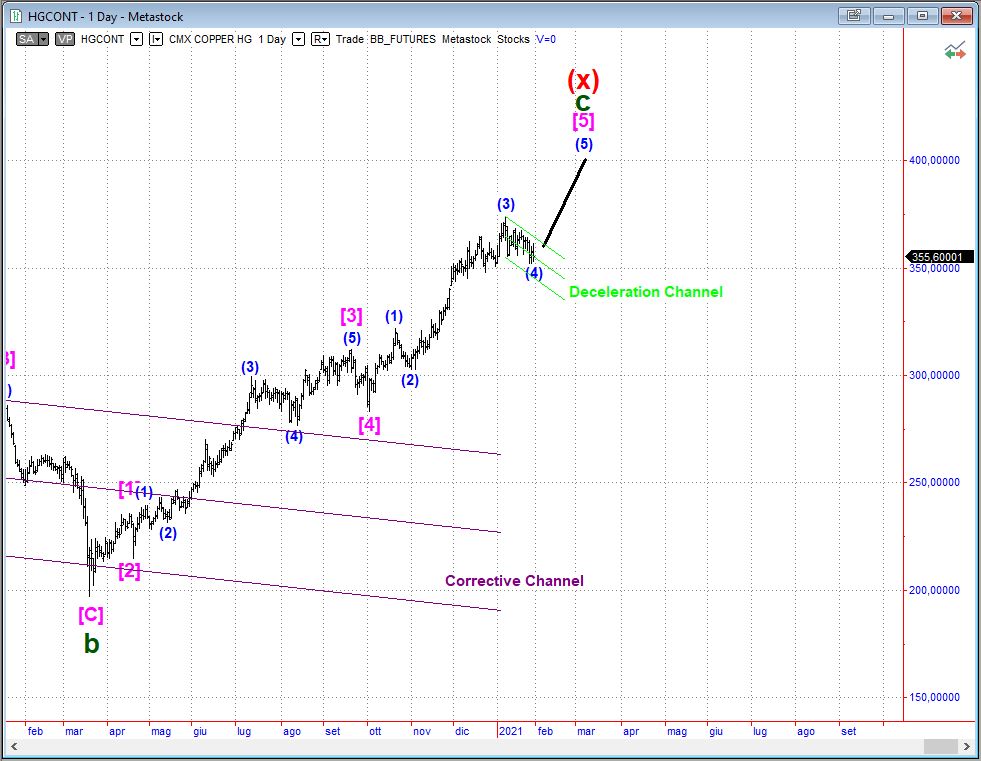Minimize the chart window
The height and width of the screenshot is (761, 981).
[x=888, y=16]
